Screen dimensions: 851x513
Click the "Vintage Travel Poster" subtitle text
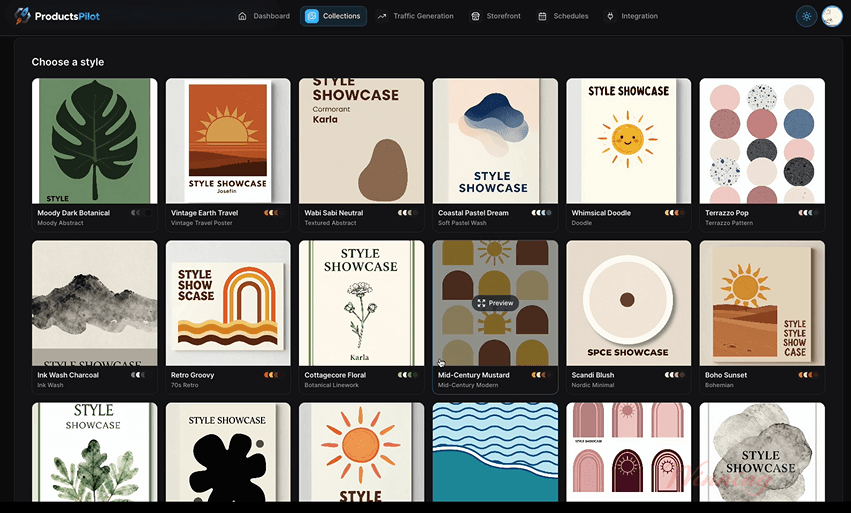tap(201, 223)
